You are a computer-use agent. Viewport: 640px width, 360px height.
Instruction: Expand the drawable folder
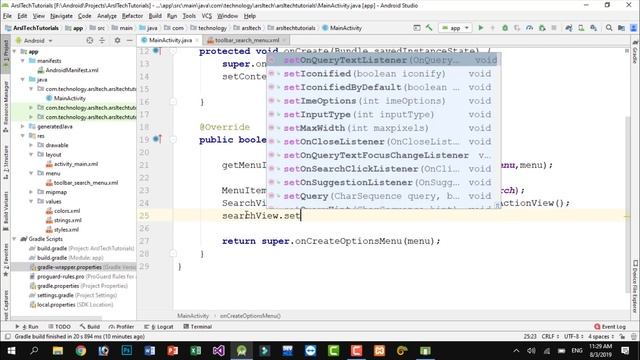click(31, 145)
